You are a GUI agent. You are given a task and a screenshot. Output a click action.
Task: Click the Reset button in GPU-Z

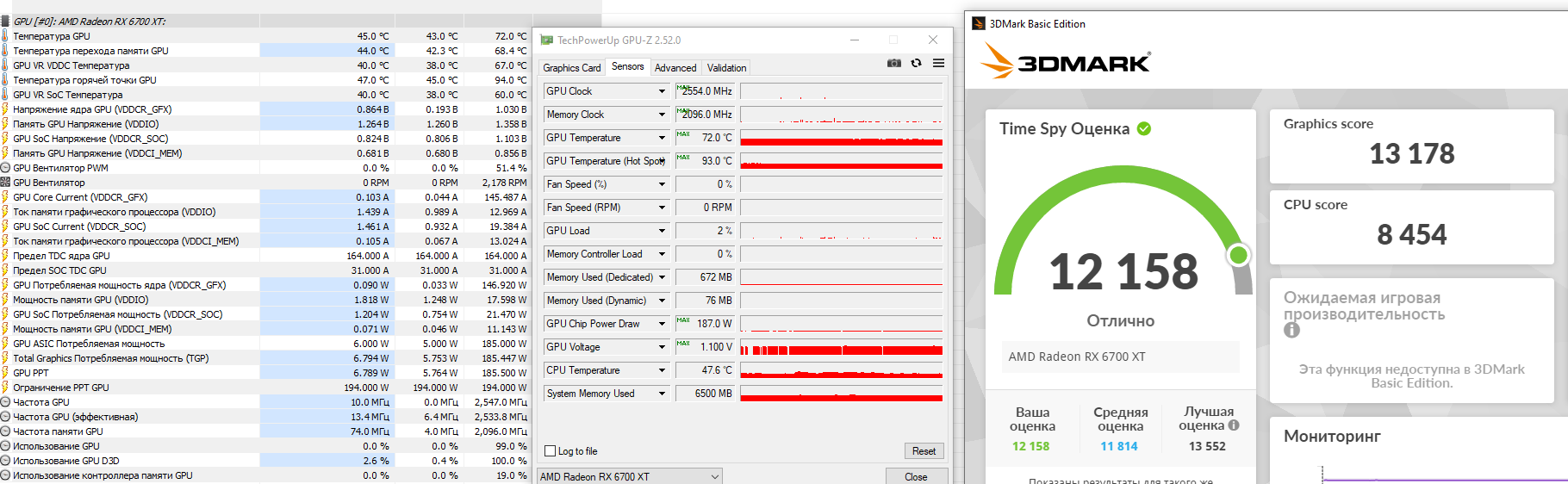924,451
